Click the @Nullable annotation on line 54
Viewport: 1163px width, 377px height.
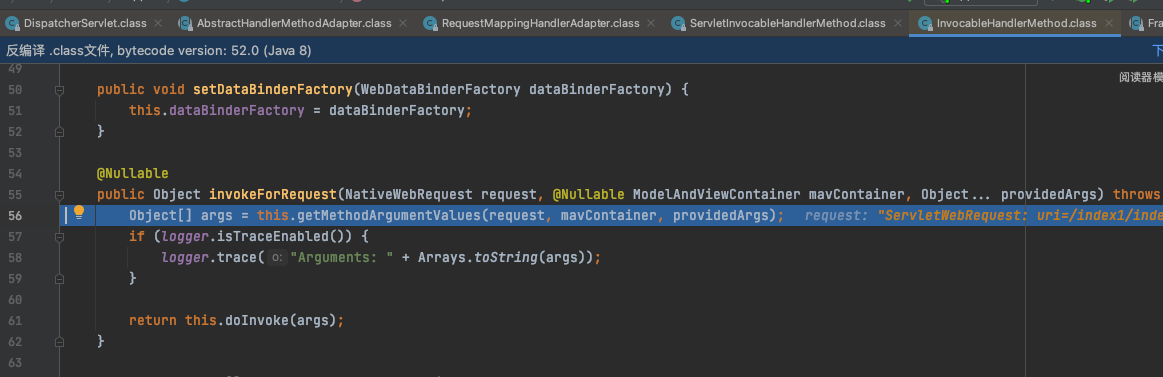[x=133, y=174]
